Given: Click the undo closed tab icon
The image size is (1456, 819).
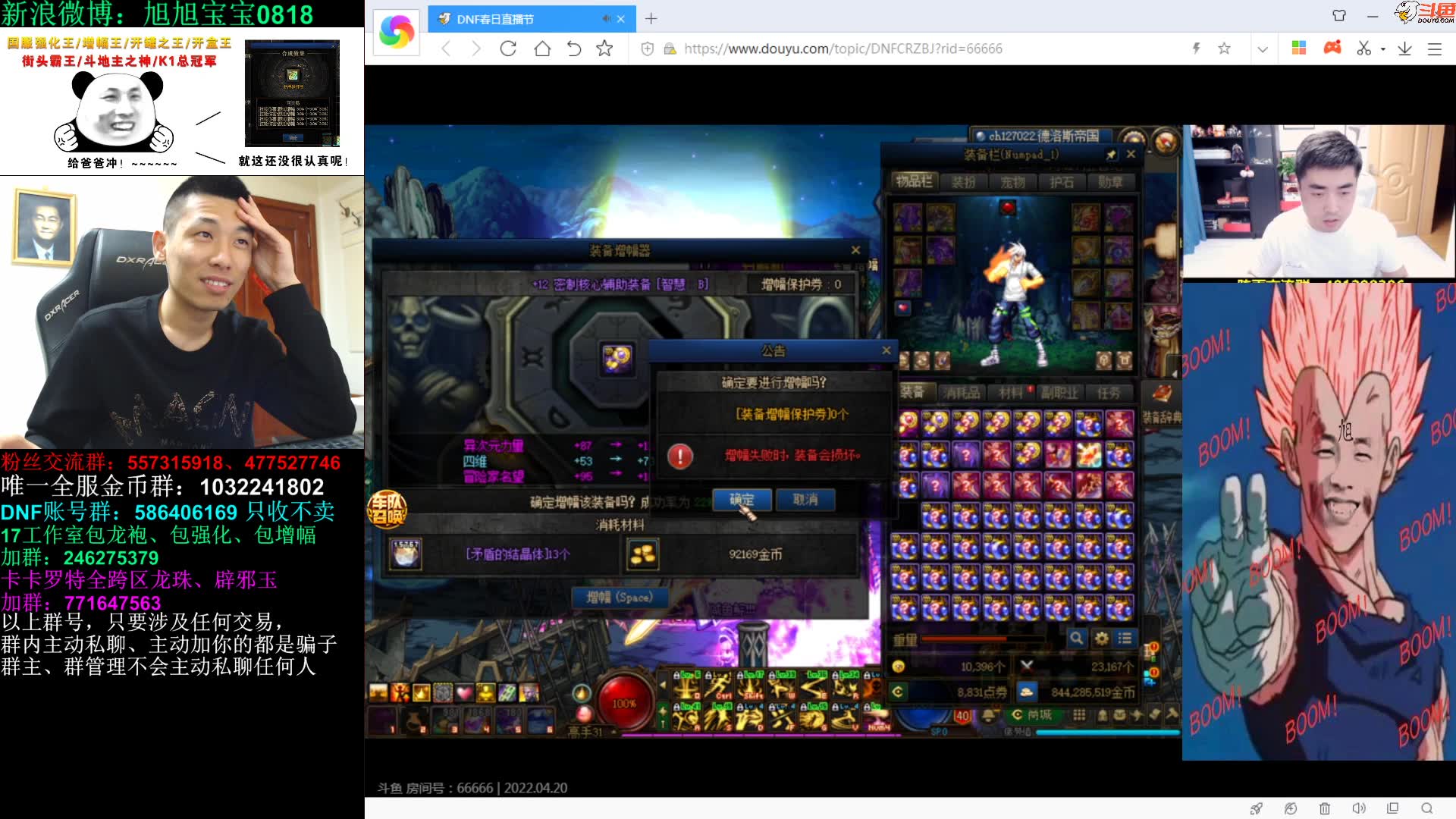Looking at the screenshot, I should point(574,49).
